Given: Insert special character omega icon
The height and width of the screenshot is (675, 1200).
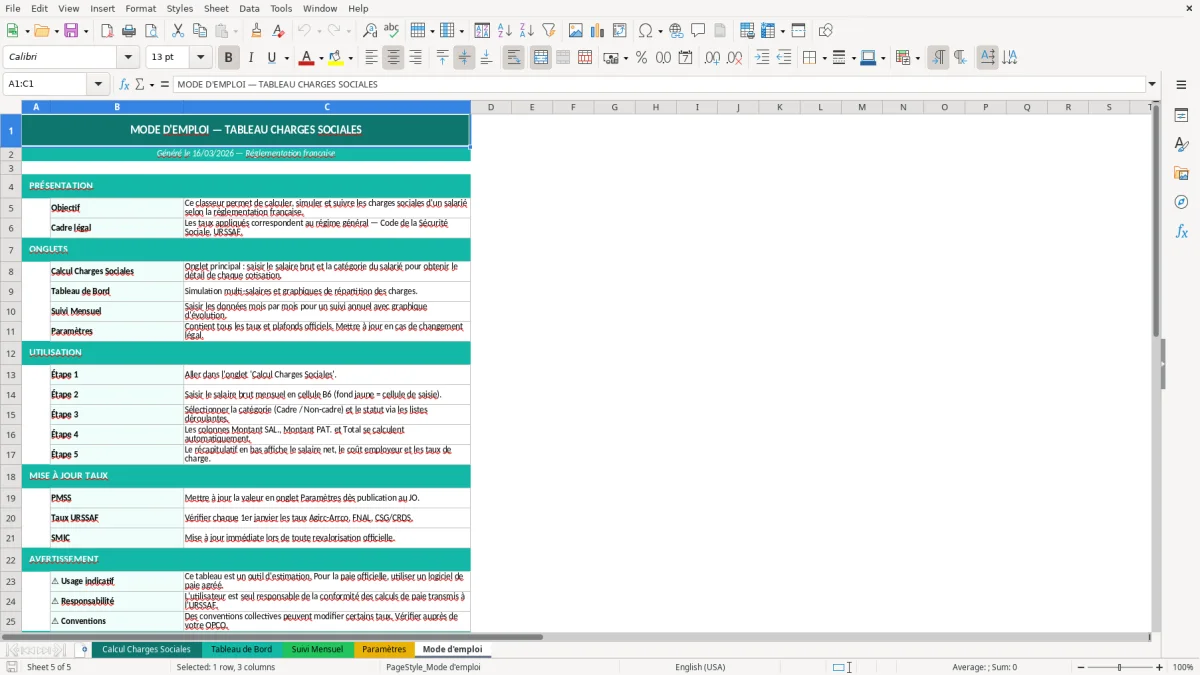Looking at the screenshot, I should coord(646,31).
